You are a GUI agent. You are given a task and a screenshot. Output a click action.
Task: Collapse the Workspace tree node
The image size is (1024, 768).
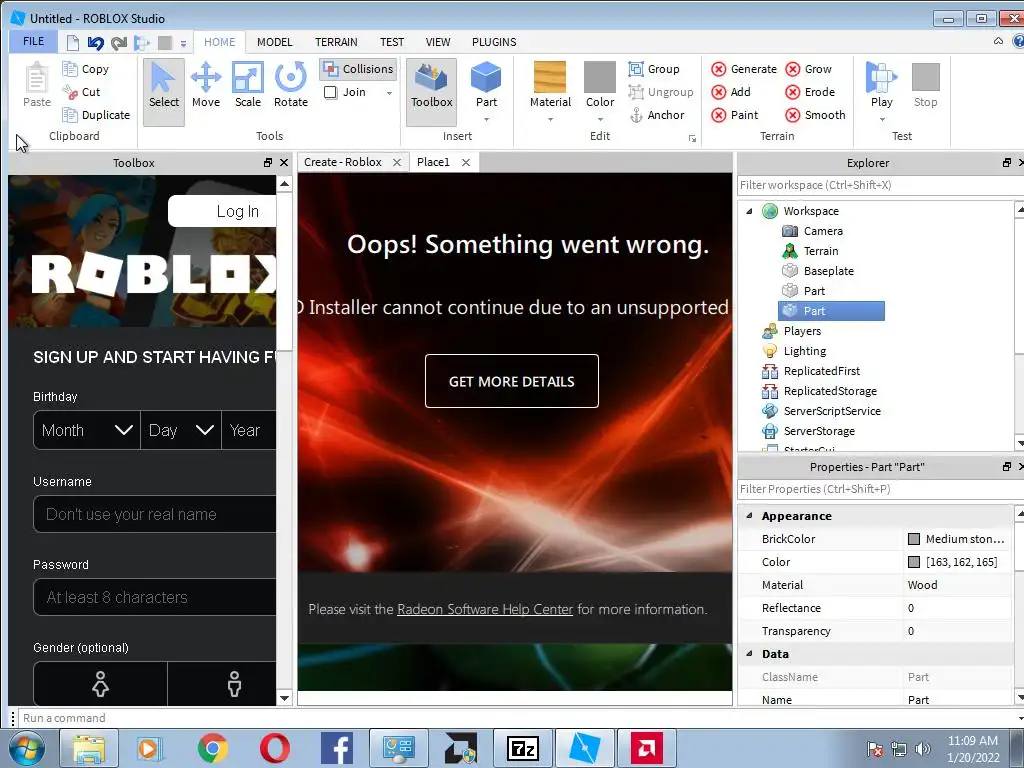click(750, 211)
